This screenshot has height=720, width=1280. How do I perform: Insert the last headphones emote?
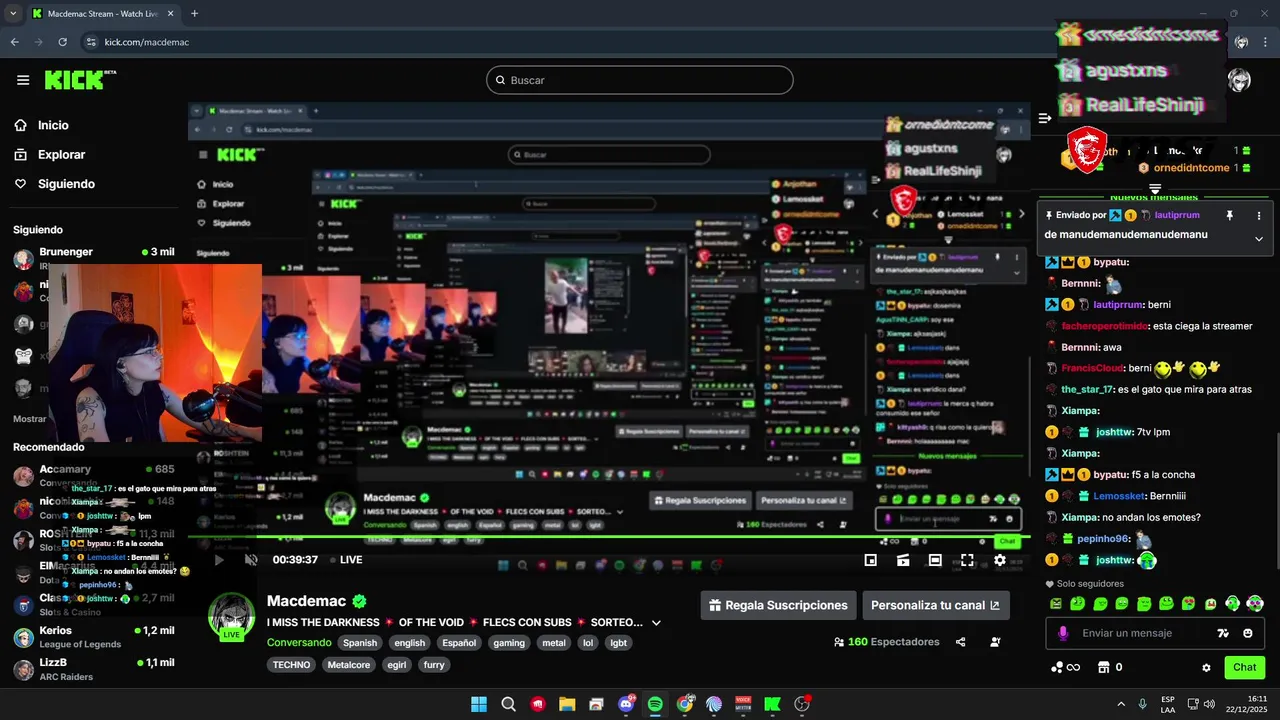point(1255,604)
